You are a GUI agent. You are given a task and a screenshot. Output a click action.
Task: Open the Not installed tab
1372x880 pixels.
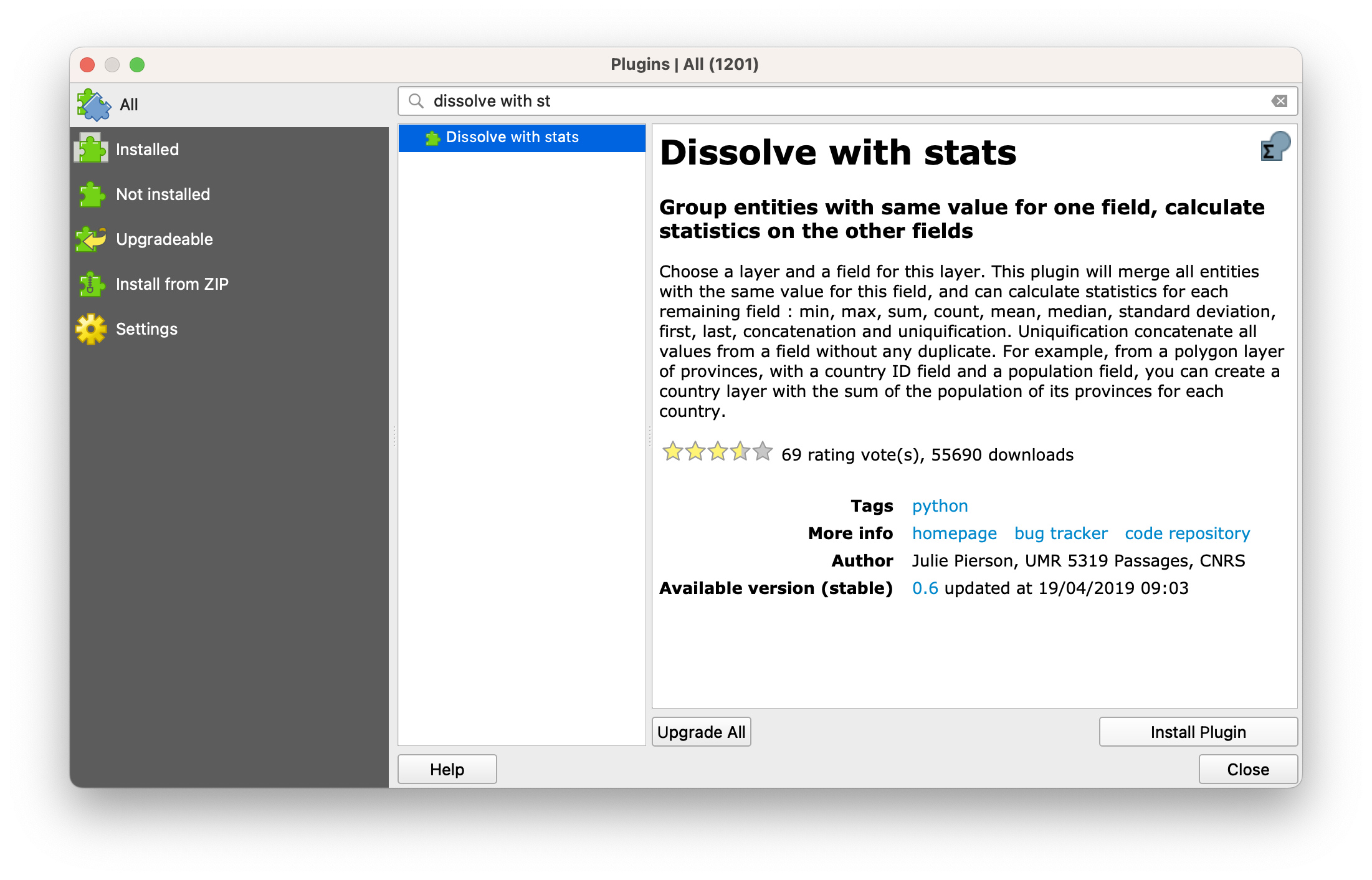[163, 194]
